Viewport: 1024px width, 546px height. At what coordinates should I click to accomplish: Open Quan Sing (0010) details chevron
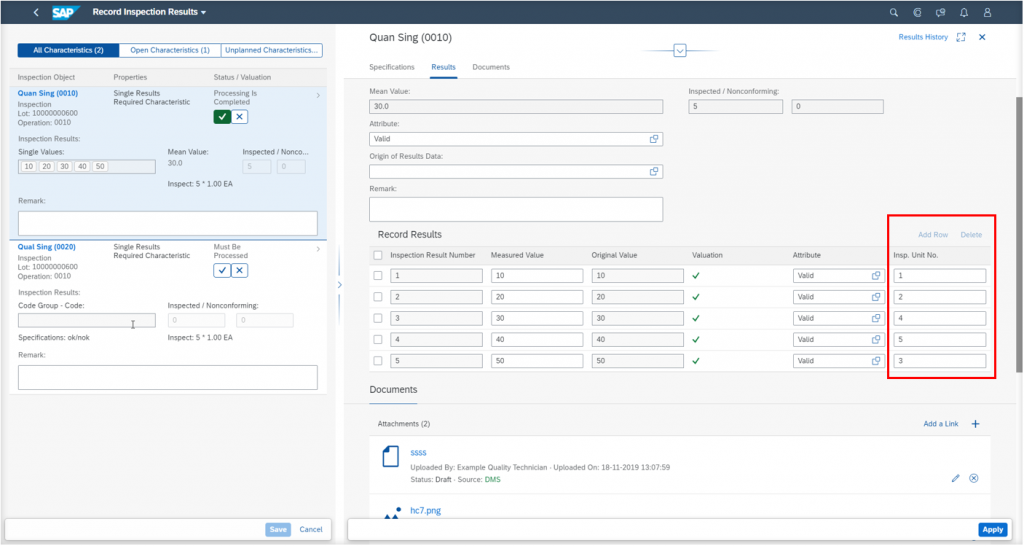tap(318, 95)
